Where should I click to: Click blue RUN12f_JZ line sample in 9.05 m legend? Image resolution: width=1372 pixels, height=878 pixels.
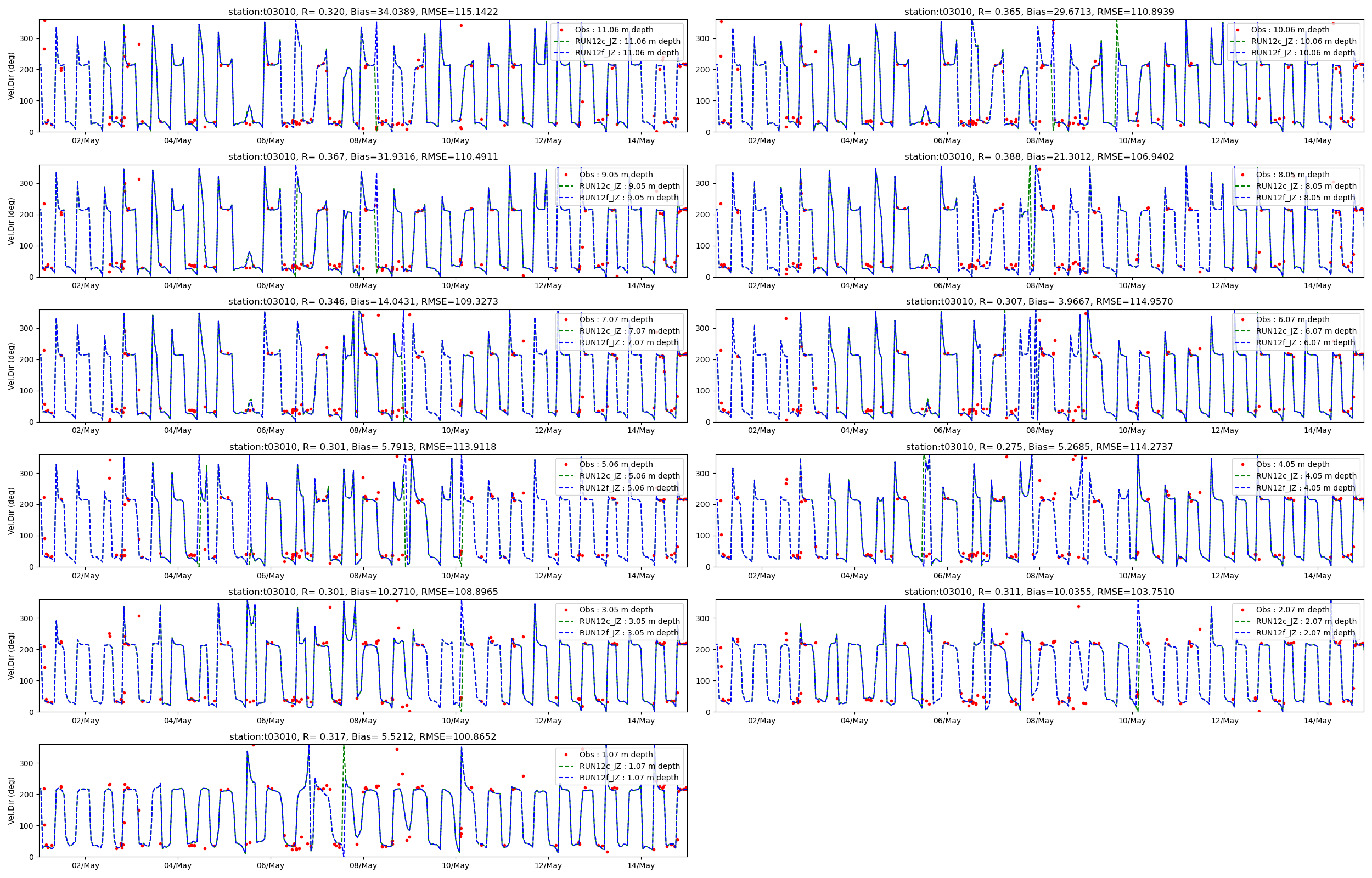[x=565, y=198]
